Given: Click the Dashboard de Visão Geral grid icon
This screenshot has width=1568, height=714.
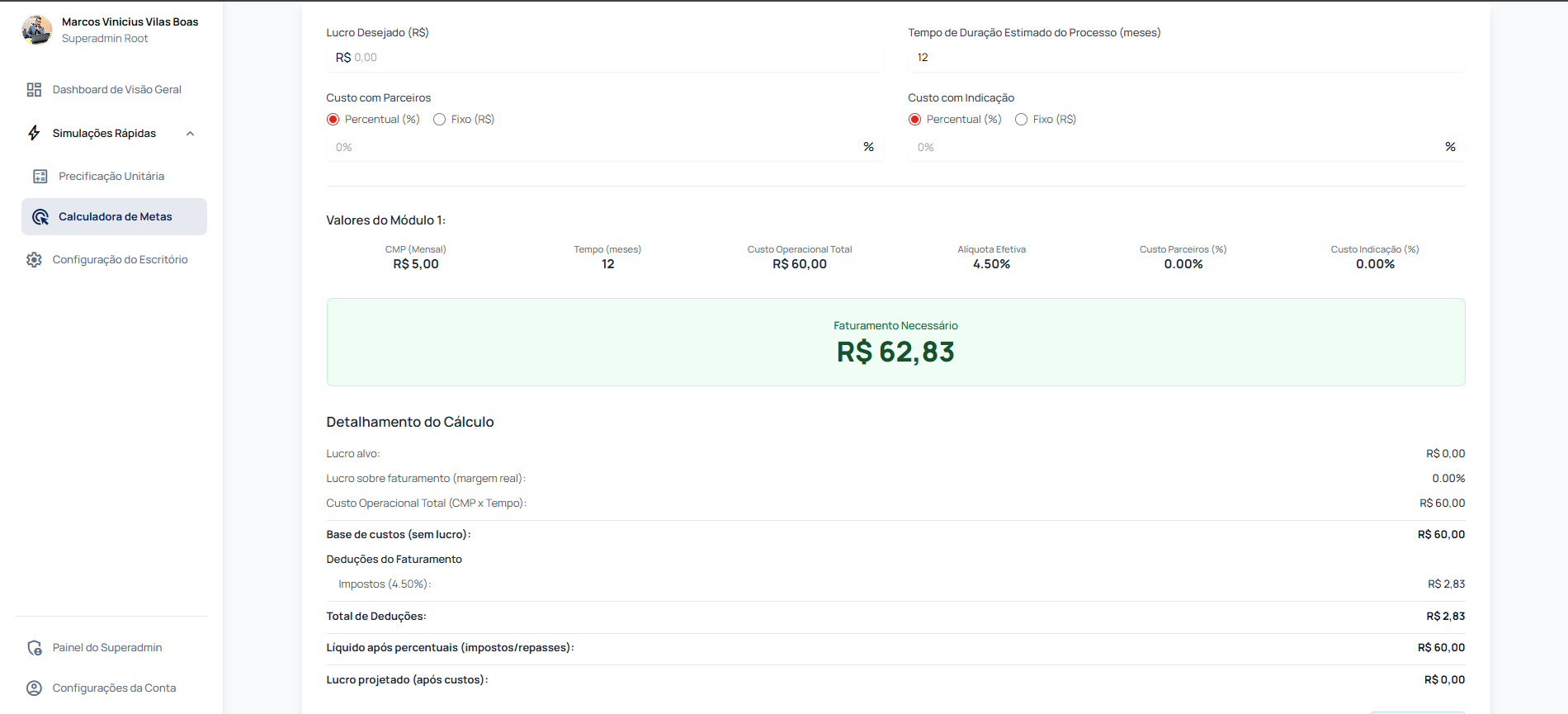Looking at the screenshot, I should (34, 90).
